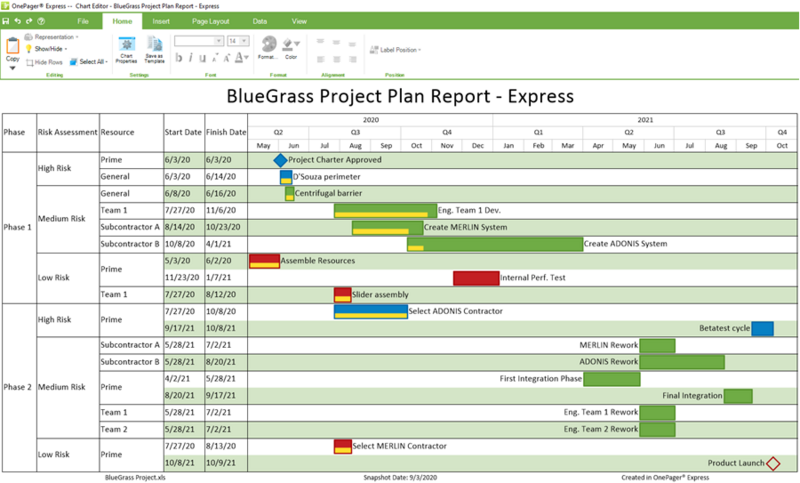This screenshot has height=483, width=800.
Task: Switch to the Data tab
Action: (260, 21)
